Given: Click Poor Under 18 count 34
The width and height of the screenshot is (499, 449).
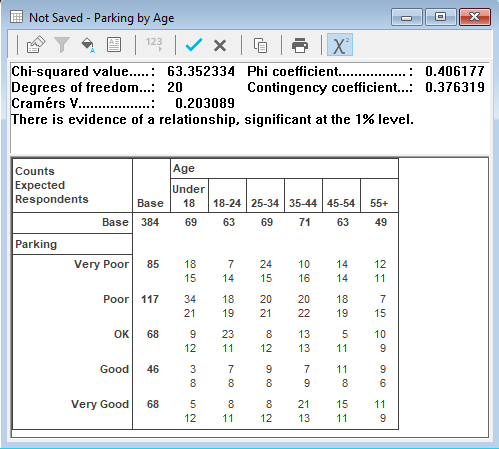Looking at the screenshot, I should pyautogui.click(x=190, y=299).
